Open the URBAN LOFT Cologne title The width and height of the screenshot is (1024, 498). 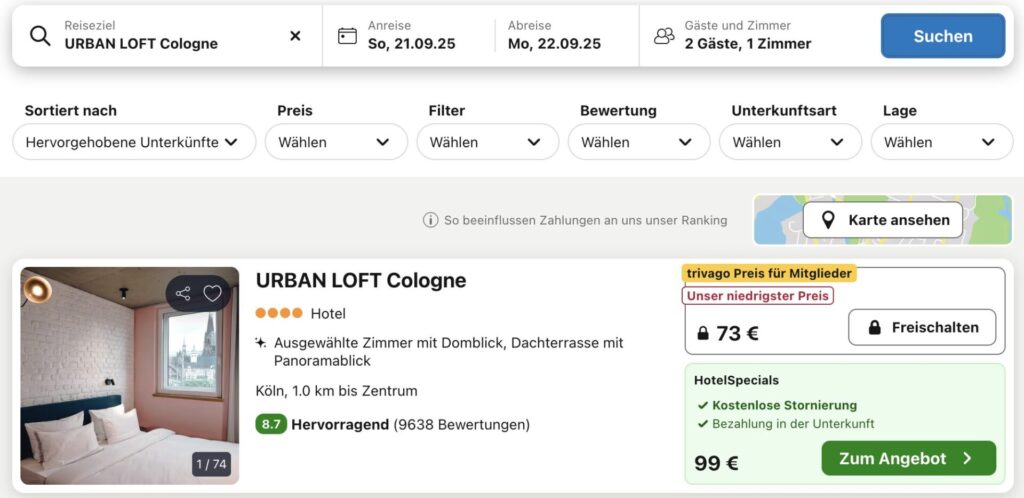click(x=361, y=281)
